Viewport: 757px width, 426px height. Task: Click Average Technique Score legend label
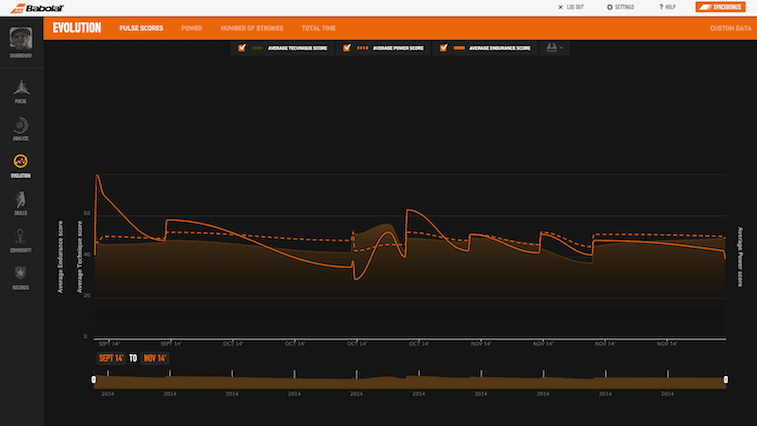click(x=297, y=48)
